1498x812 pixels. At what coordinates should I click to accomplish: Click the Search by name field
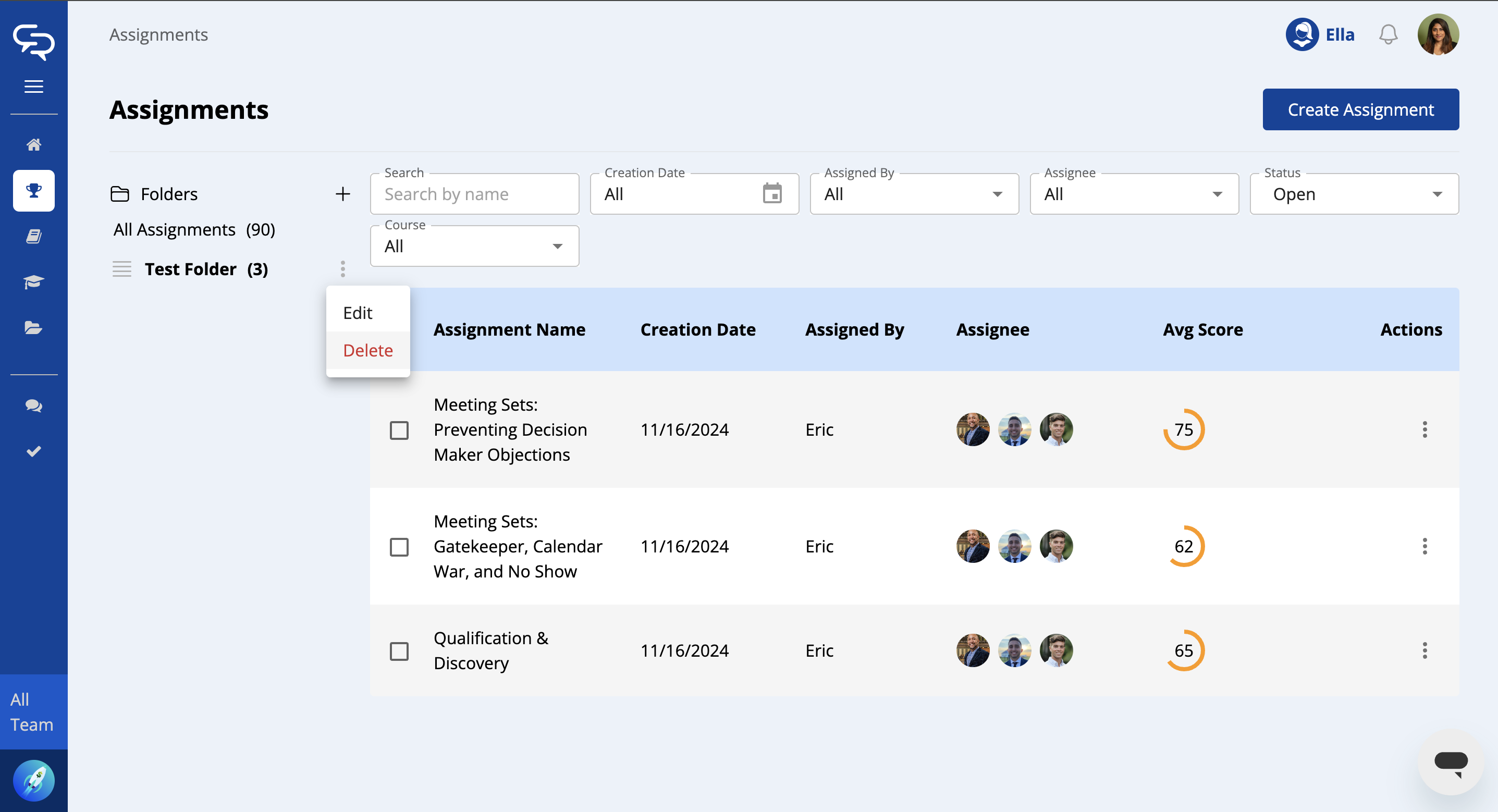pos(474,194)
